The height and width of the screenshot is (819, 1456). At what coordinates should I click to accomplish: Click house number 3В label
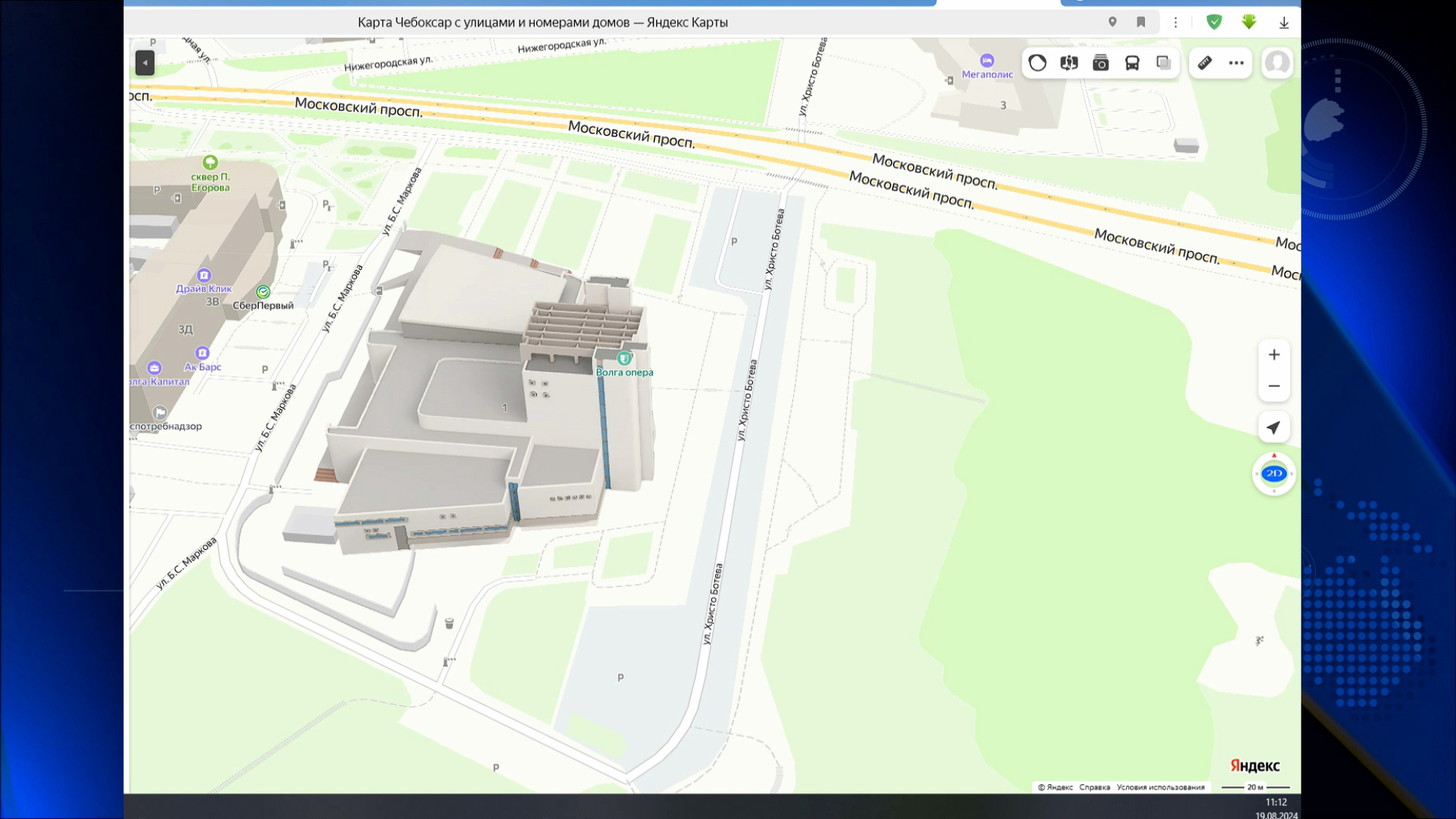212,302
